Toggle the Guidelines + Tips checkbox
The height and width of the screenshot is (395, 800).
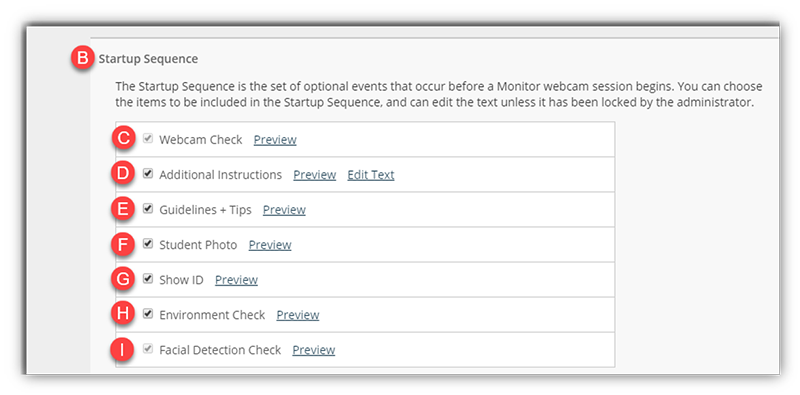pyautogui.click(x=148, y=209)
